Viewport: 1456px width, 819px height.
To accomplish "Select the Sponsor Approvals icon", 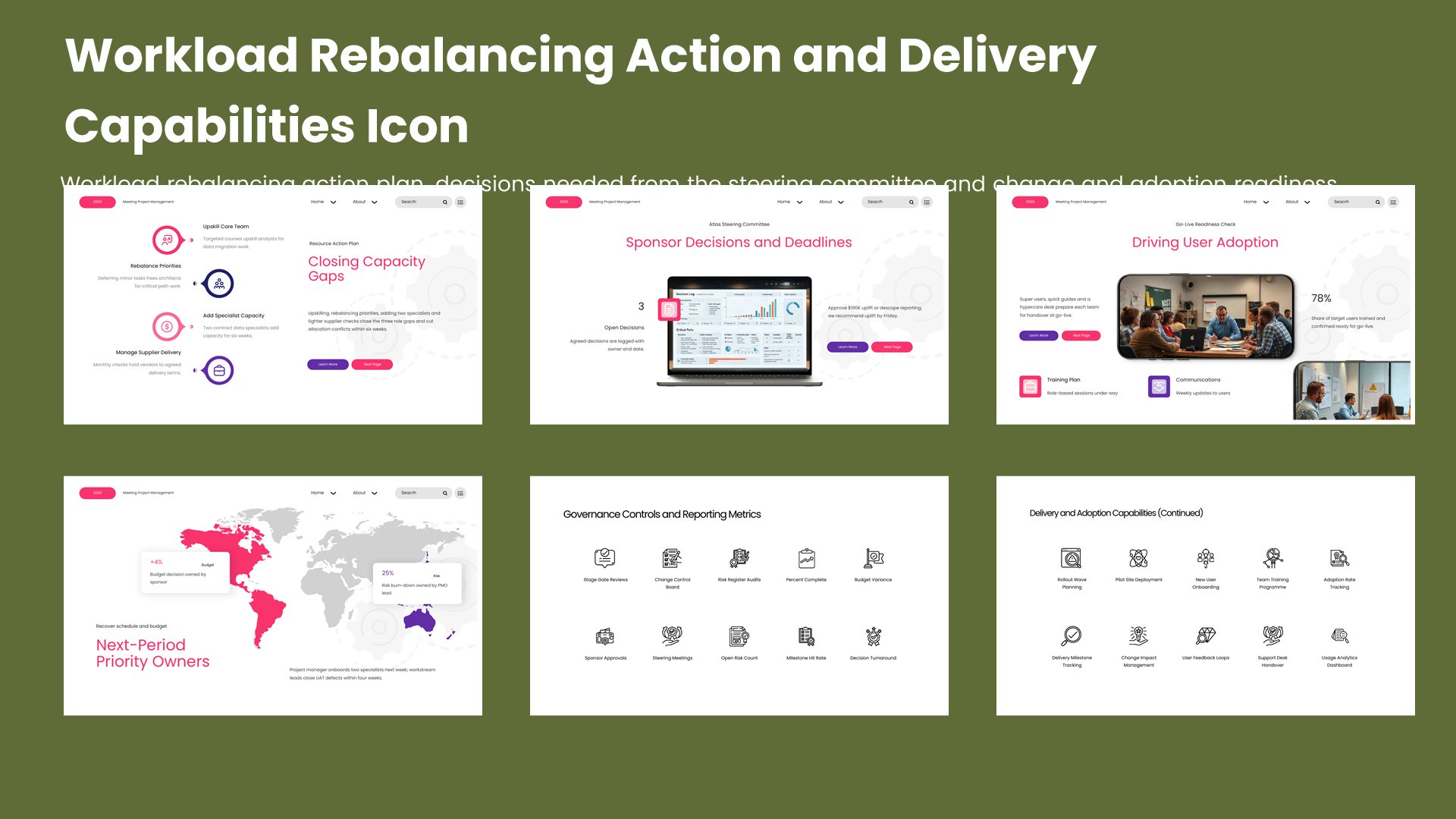I will (x=605, y=636).
